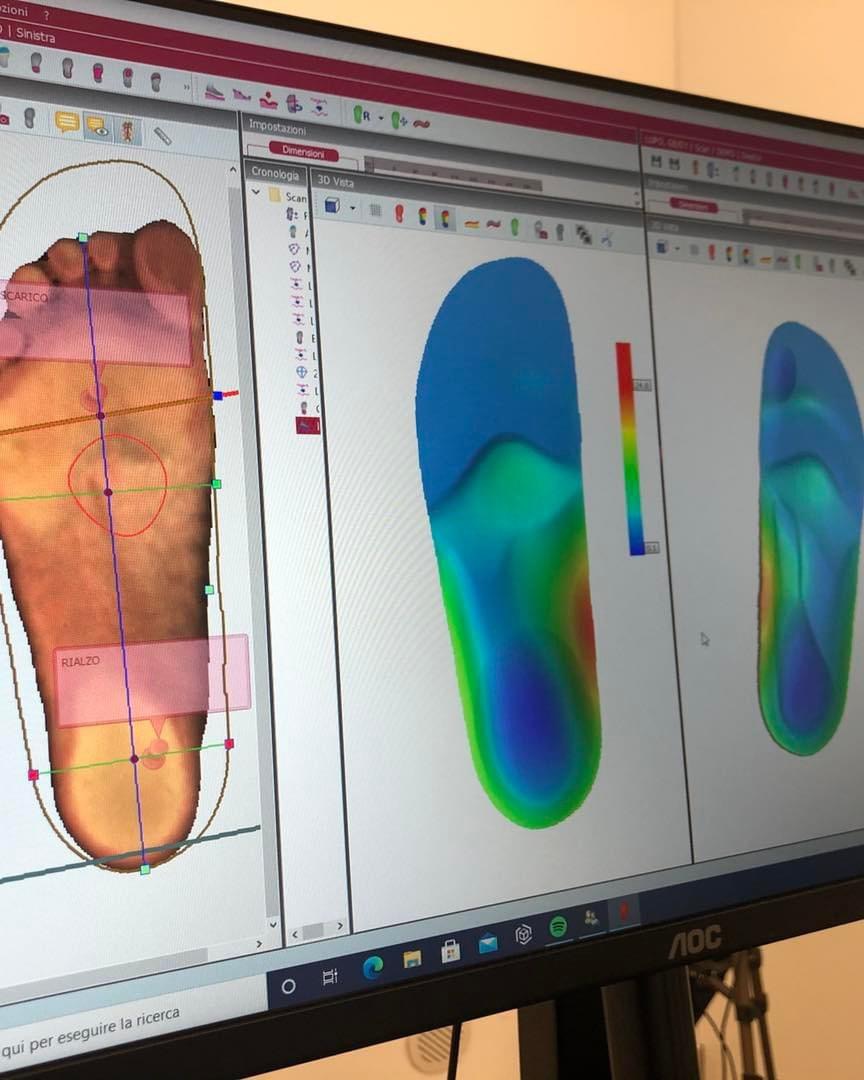Click the blue handle on the orange metatarsal line
Screen dimensions: 864x1080
(x=218, y=395)
